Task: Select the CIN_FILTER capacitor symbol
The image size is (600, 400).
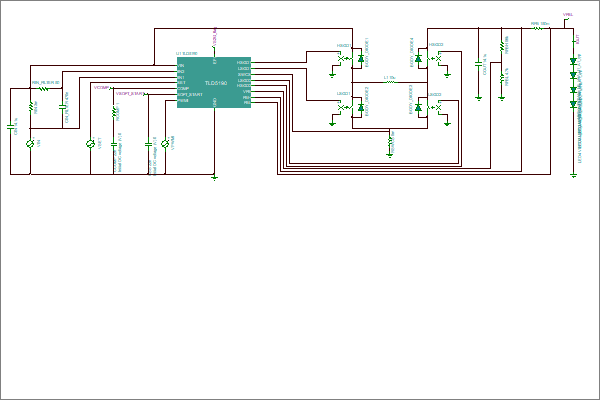Action: click(62, 108)
